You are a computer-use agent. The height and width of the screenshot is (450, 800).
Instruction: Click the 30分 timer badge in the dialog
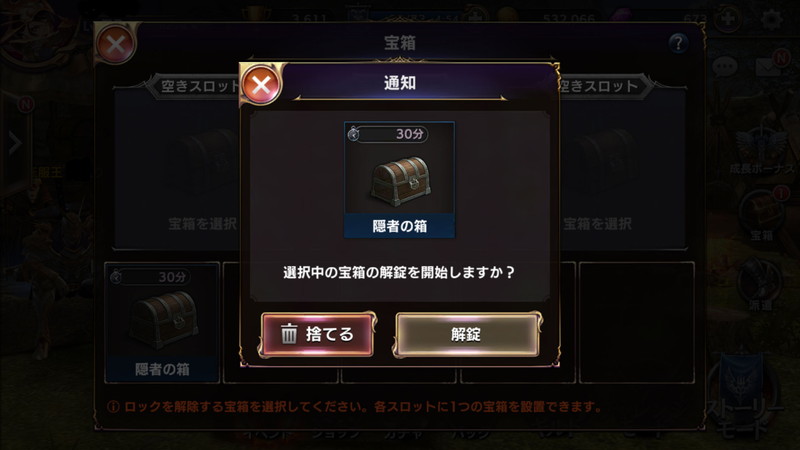[x=390, y=134]
